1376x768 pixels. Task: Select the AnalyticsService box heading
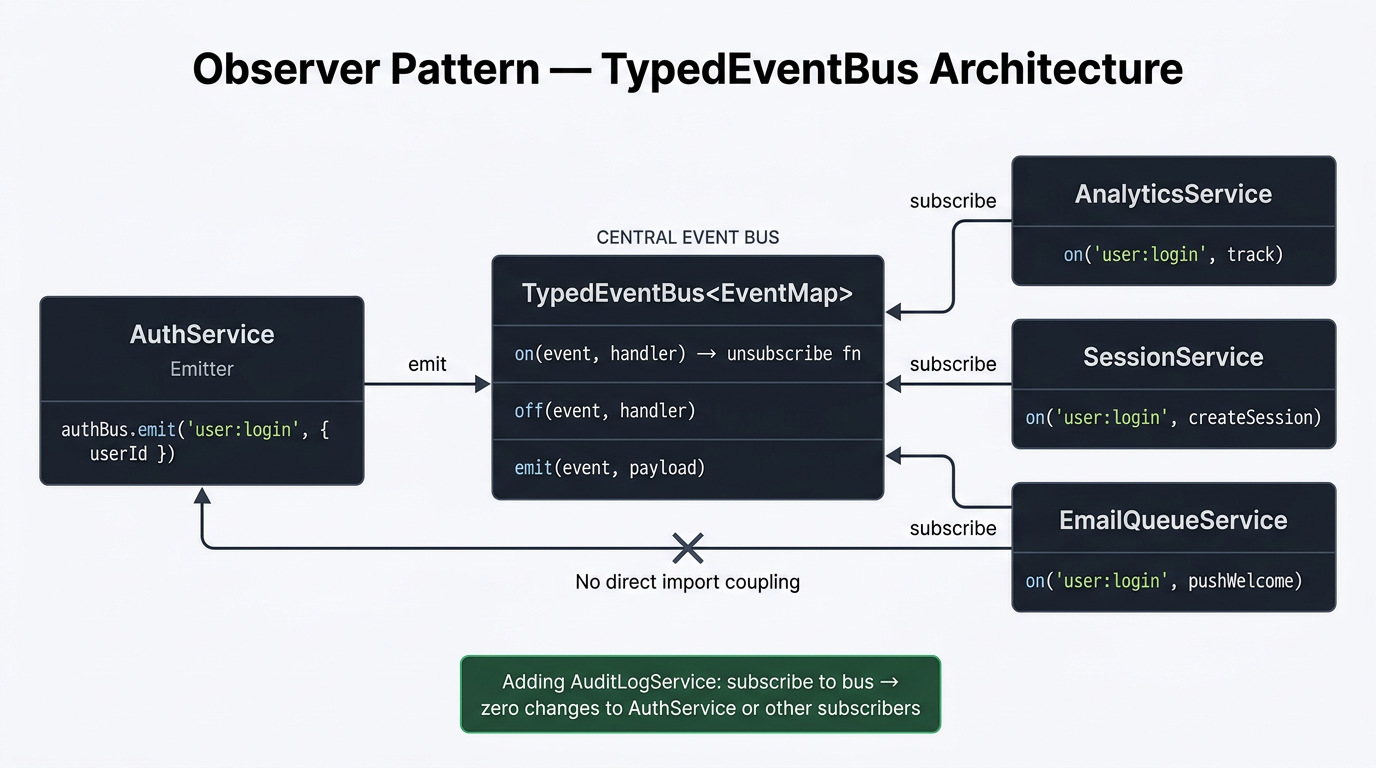pos(1173,194)
